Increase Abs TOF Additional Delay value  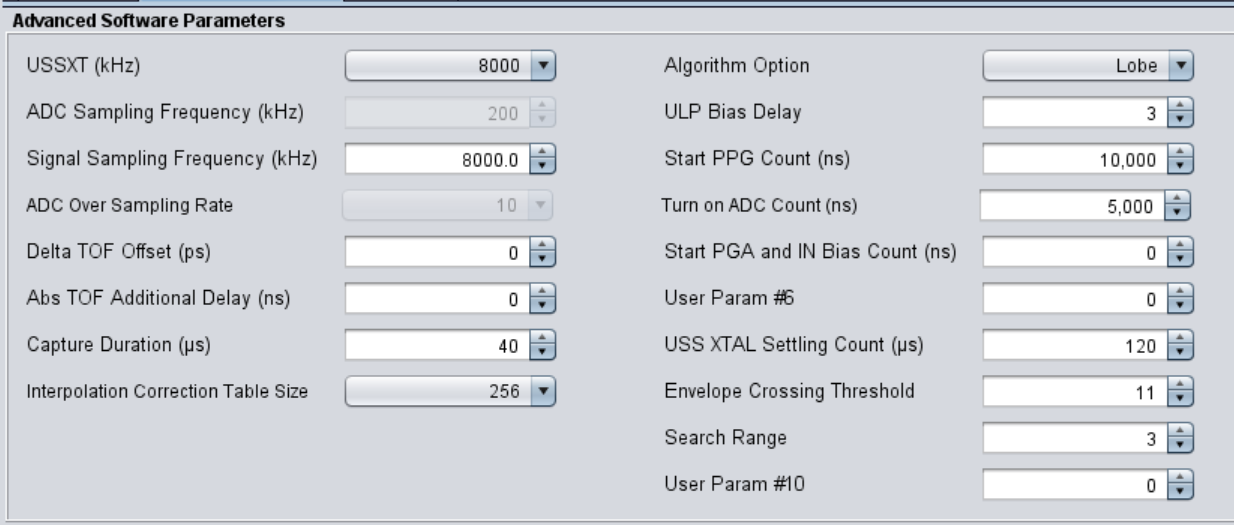coord(541,292)
